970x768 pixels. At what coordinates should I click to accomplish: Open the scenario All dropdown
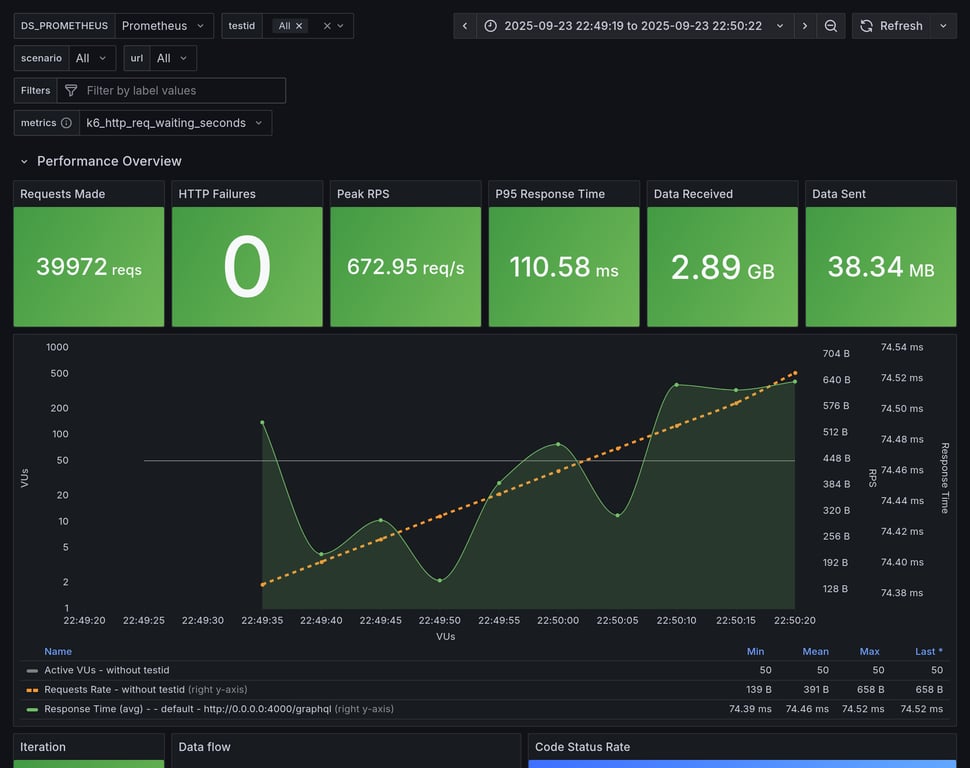tap(92, 58)
